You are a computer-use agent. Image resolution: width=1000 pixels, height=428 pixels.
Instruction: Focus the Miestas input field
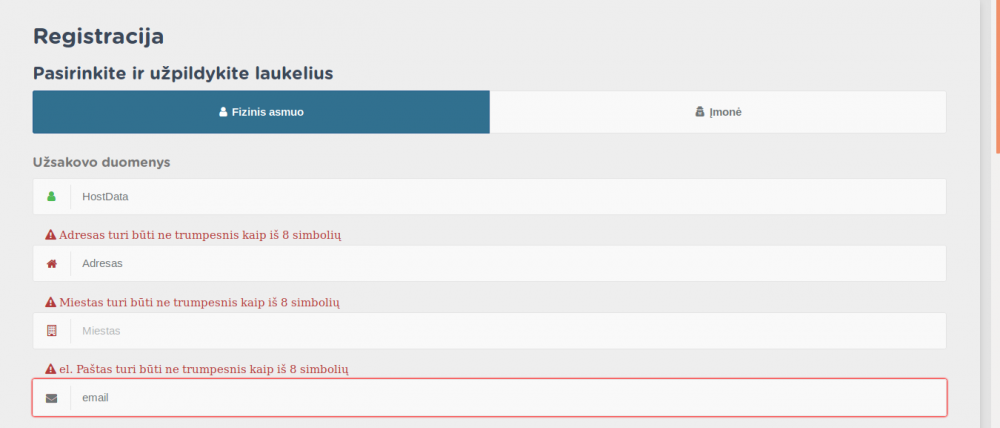pyautogui.click(x=500, y=331)
